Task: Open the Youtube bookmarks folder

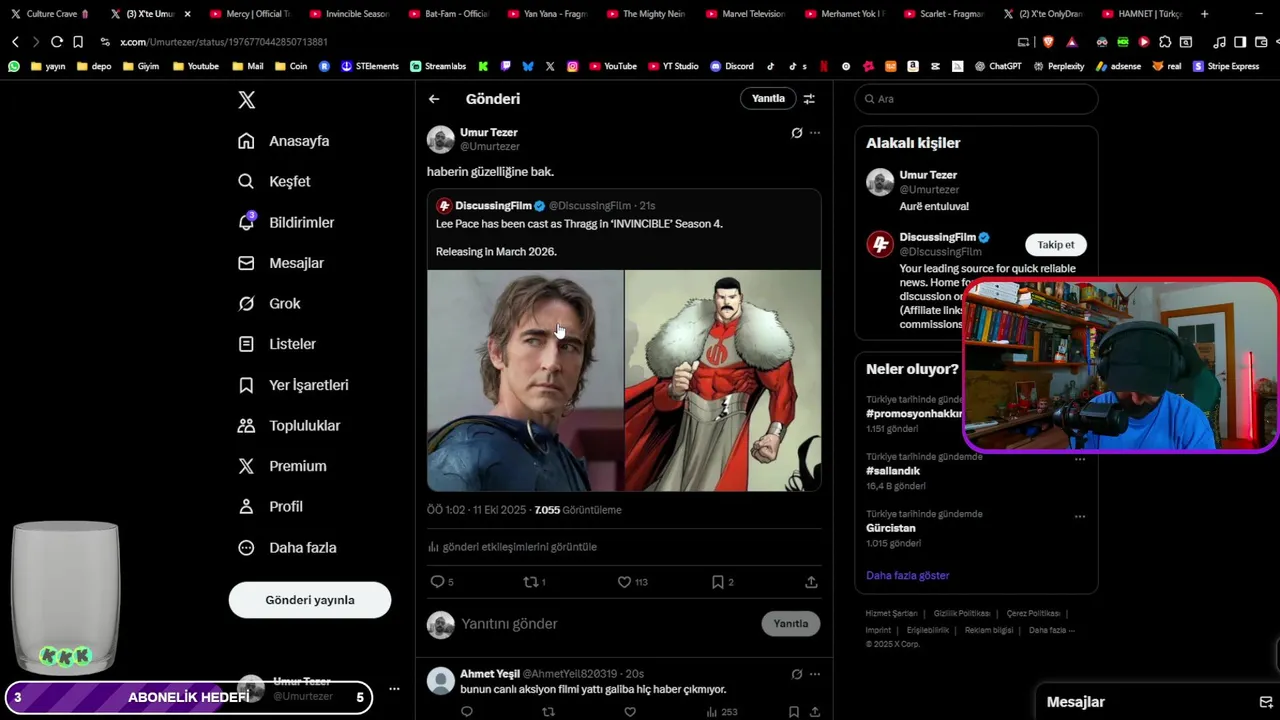Action: 196,66
